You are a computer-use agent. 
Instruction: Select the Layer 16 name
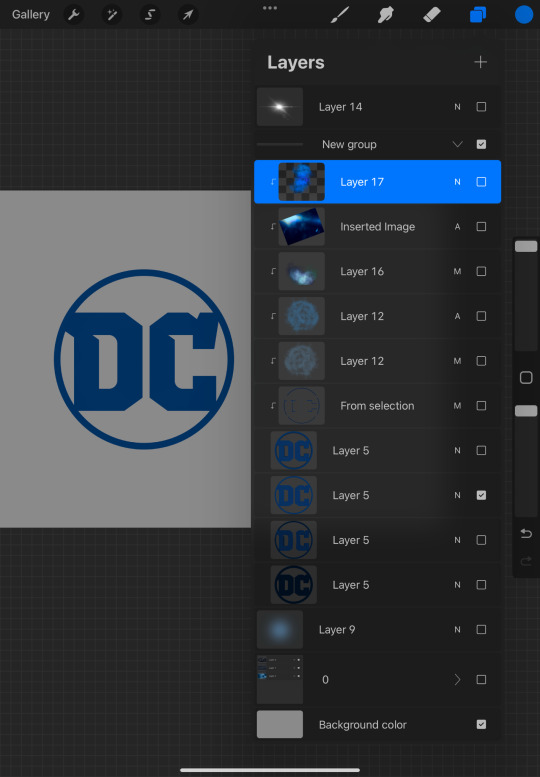click(362, 271)
